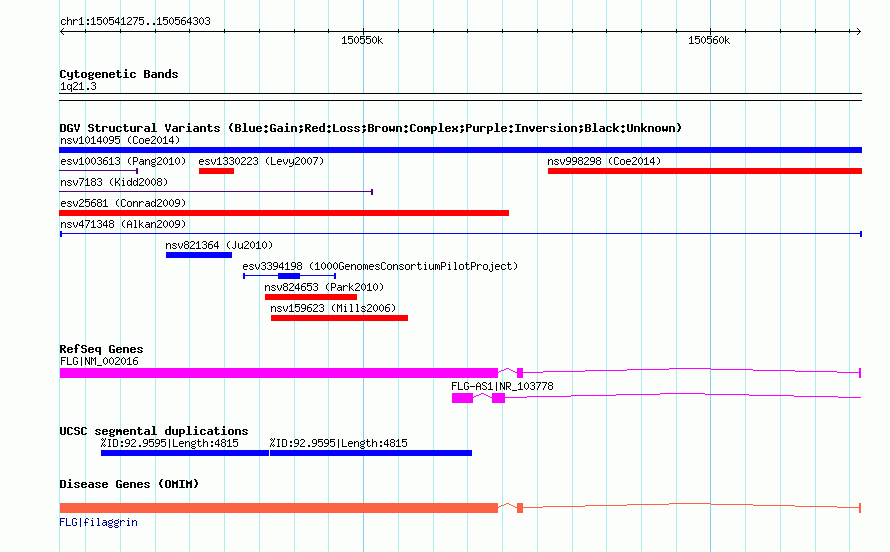Click the FLG|NM_002016 gene exon block
890x552 pixels.
point(279,373)
